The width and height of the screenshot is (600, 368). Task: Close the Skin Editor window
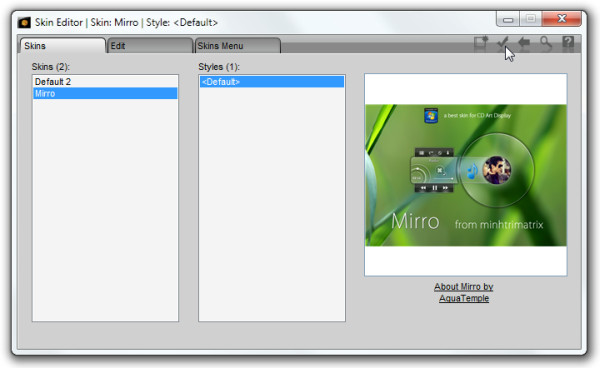[562, 19]
